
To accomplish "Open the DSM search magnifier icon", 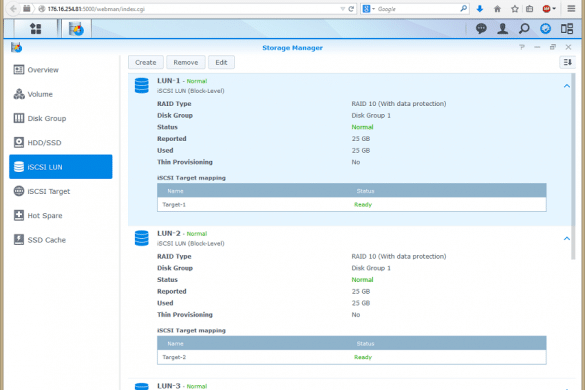I will point(524,29).
